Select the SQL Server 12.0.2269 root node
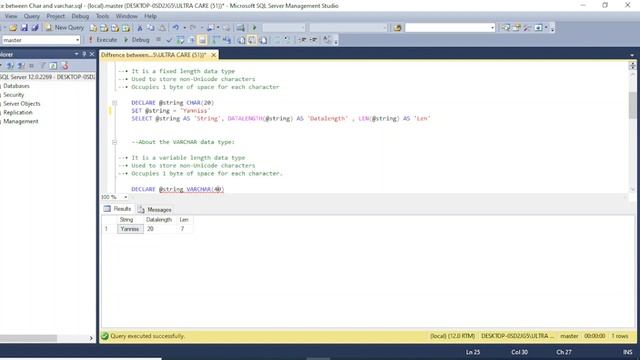The width and height of the screenshot is (640, 360). click(47, 77)
